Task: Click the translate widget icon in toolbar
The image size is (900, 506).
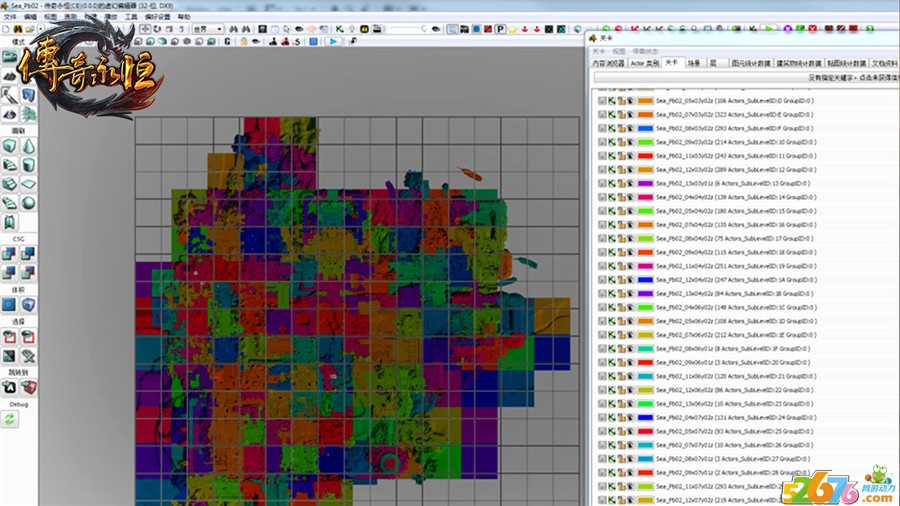Action: 145,29
